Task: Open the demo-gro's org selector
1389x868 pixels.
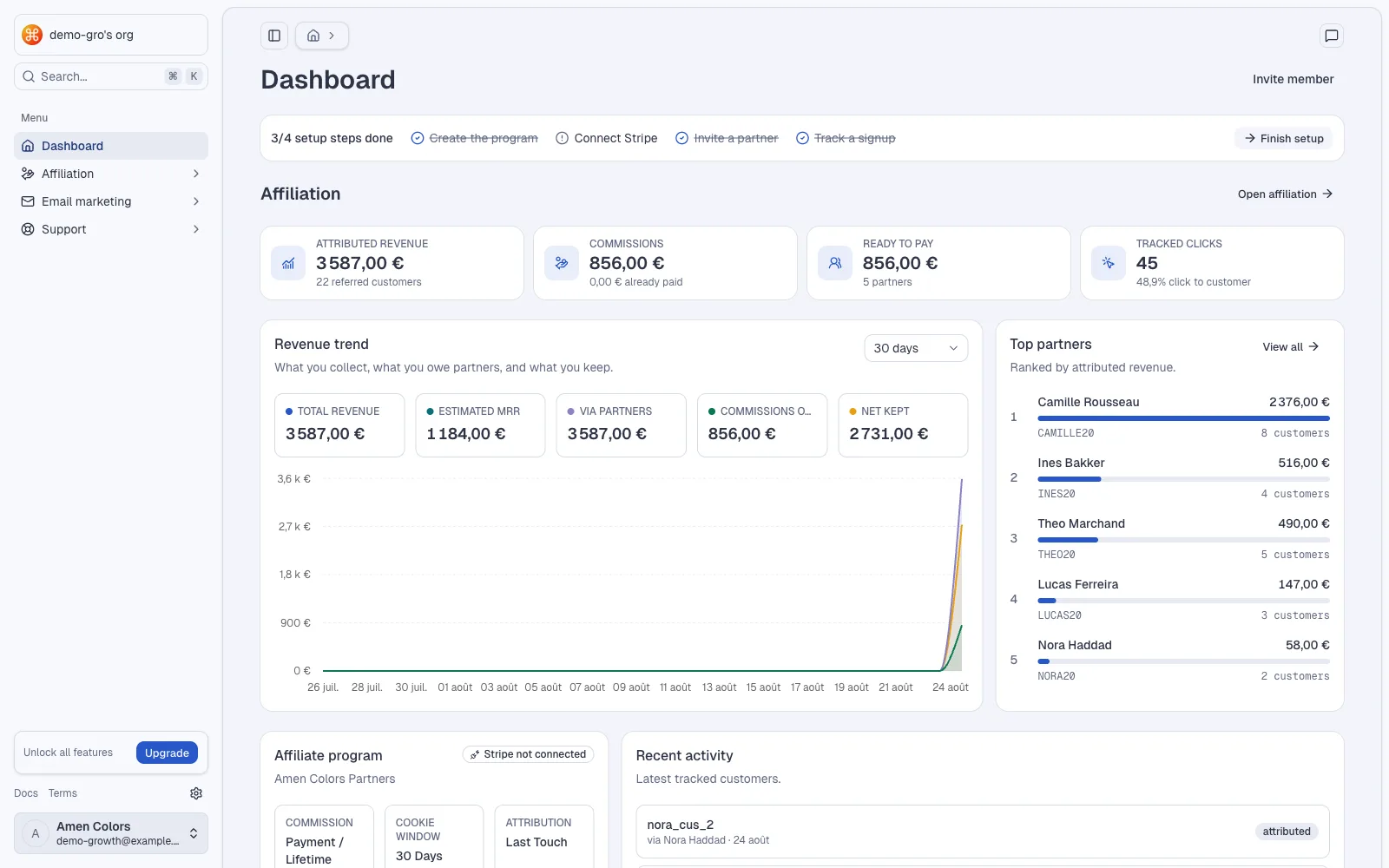Action: [111, 35]
